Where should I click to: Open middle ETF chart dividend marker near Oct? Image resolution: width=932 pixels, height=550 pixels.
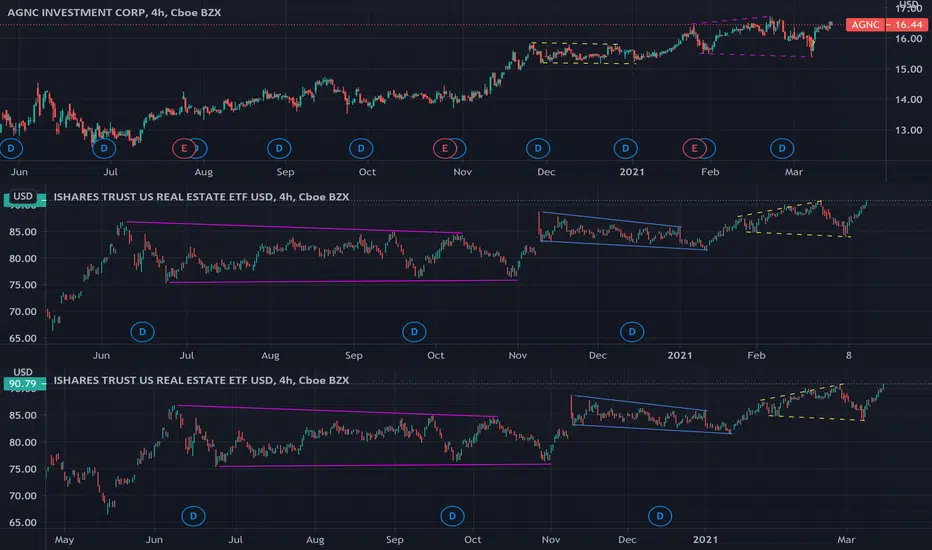click(x=414, y=332)
